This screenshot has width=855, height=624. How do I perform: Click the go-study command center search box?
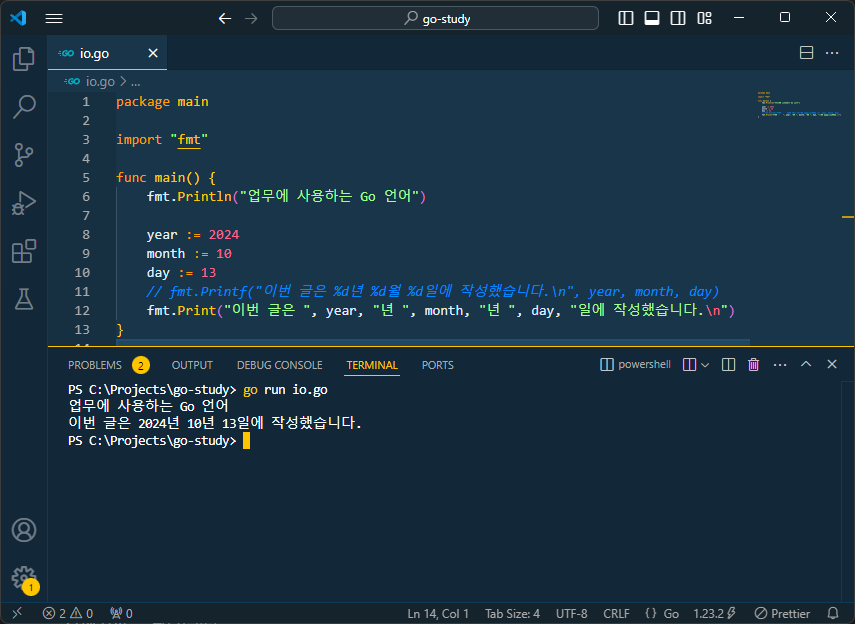436,18
